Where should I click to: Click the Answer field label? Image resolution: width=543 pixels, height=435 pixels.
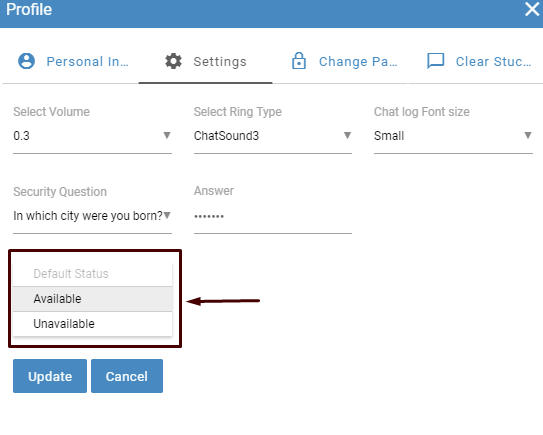pos(214,191)
